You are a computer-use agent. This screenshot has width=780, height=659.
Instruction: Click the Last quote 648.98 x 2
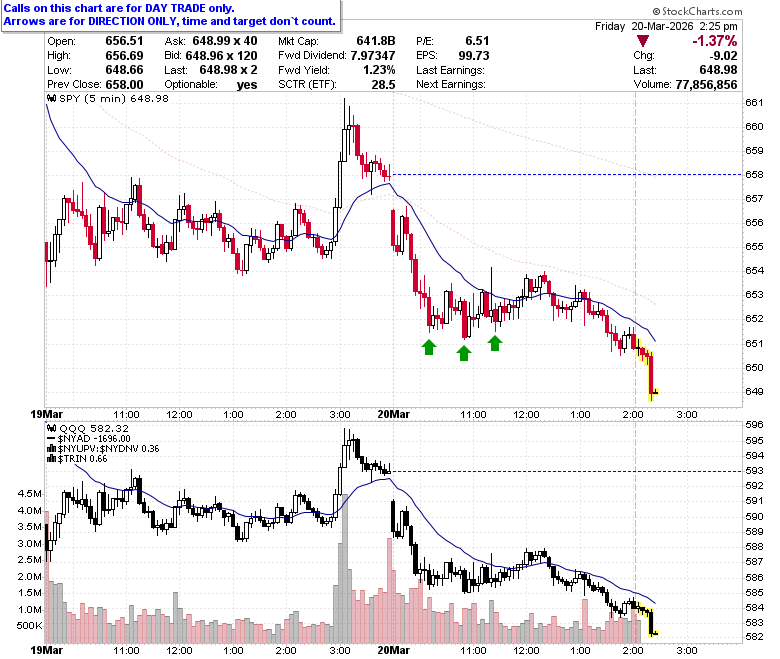(228, 70)
